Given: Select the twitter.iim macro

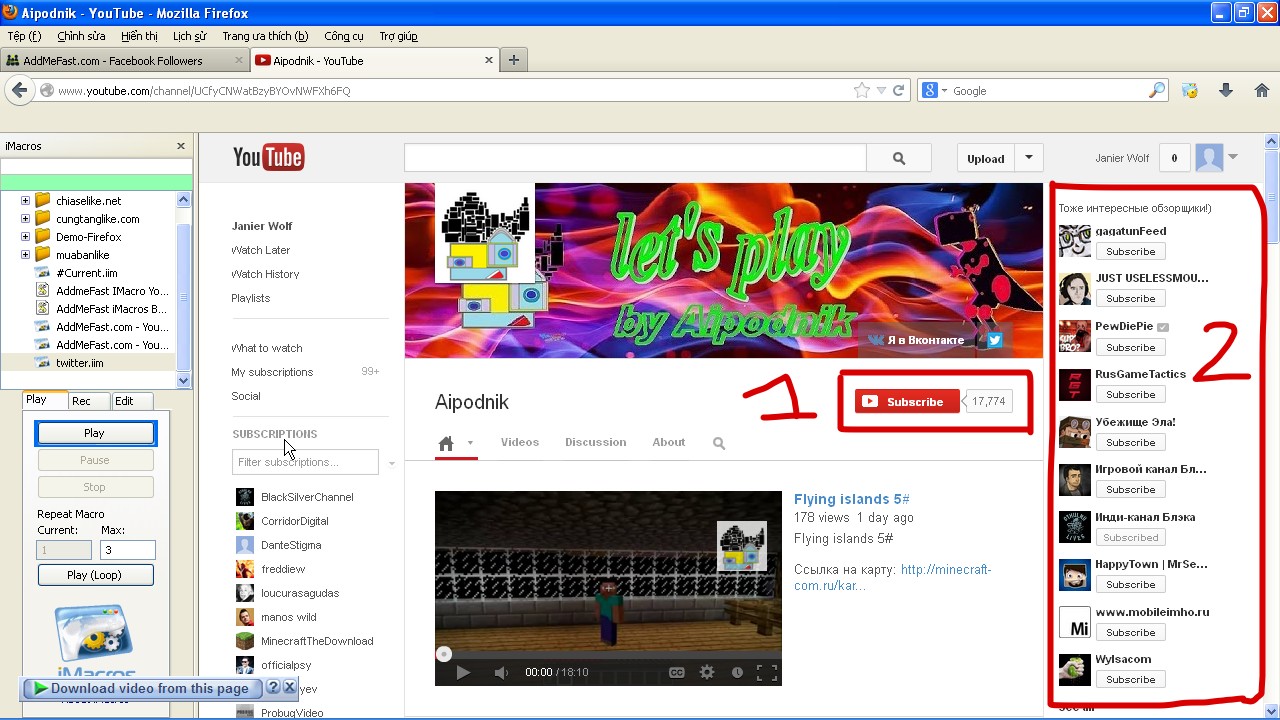Looking at the screenshot, I should [80, 363].
